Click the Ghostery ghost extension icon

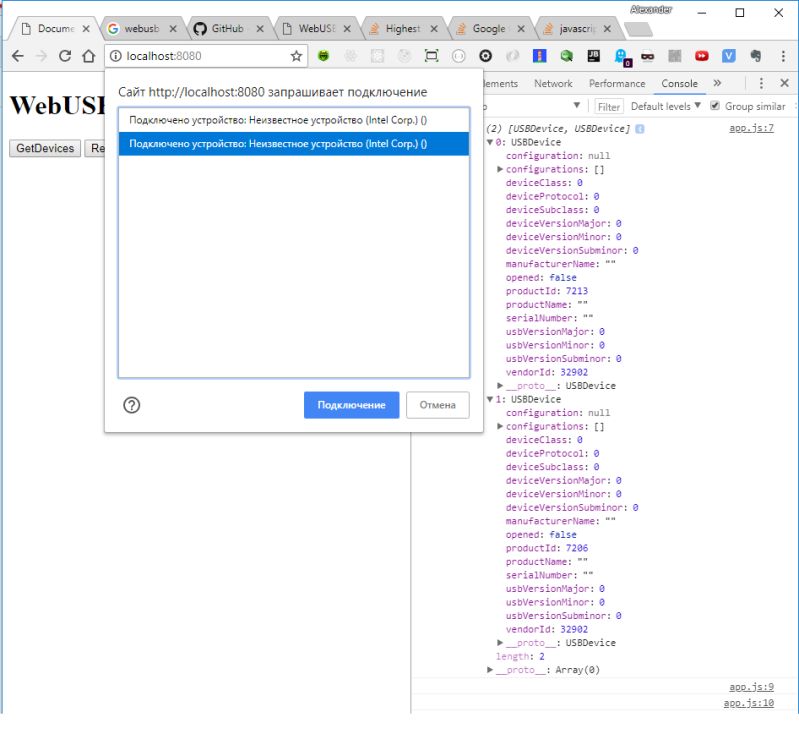622,57
